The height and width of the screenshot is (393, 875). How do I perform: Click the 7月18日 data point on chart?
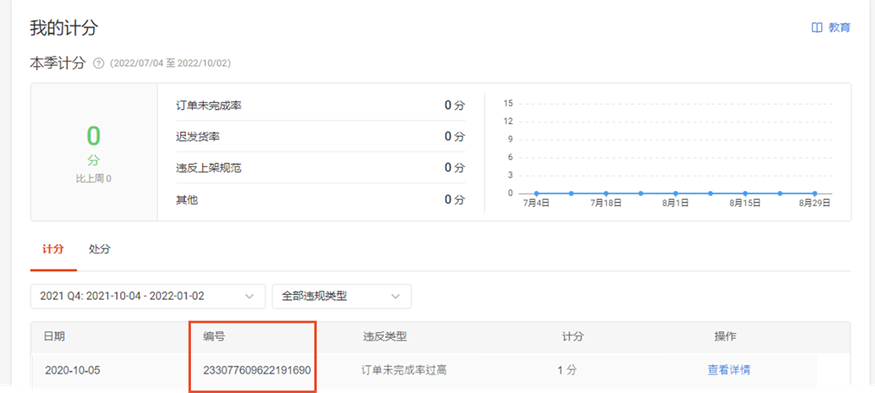pyautogui.click(x=606, y=193)
